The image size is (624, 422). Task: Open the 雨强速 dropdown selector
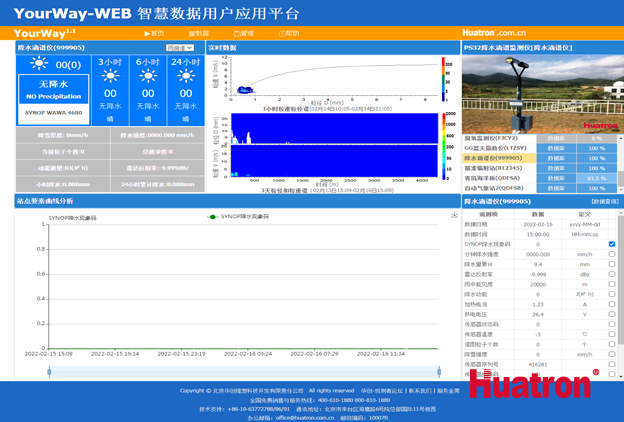(180, 47)
